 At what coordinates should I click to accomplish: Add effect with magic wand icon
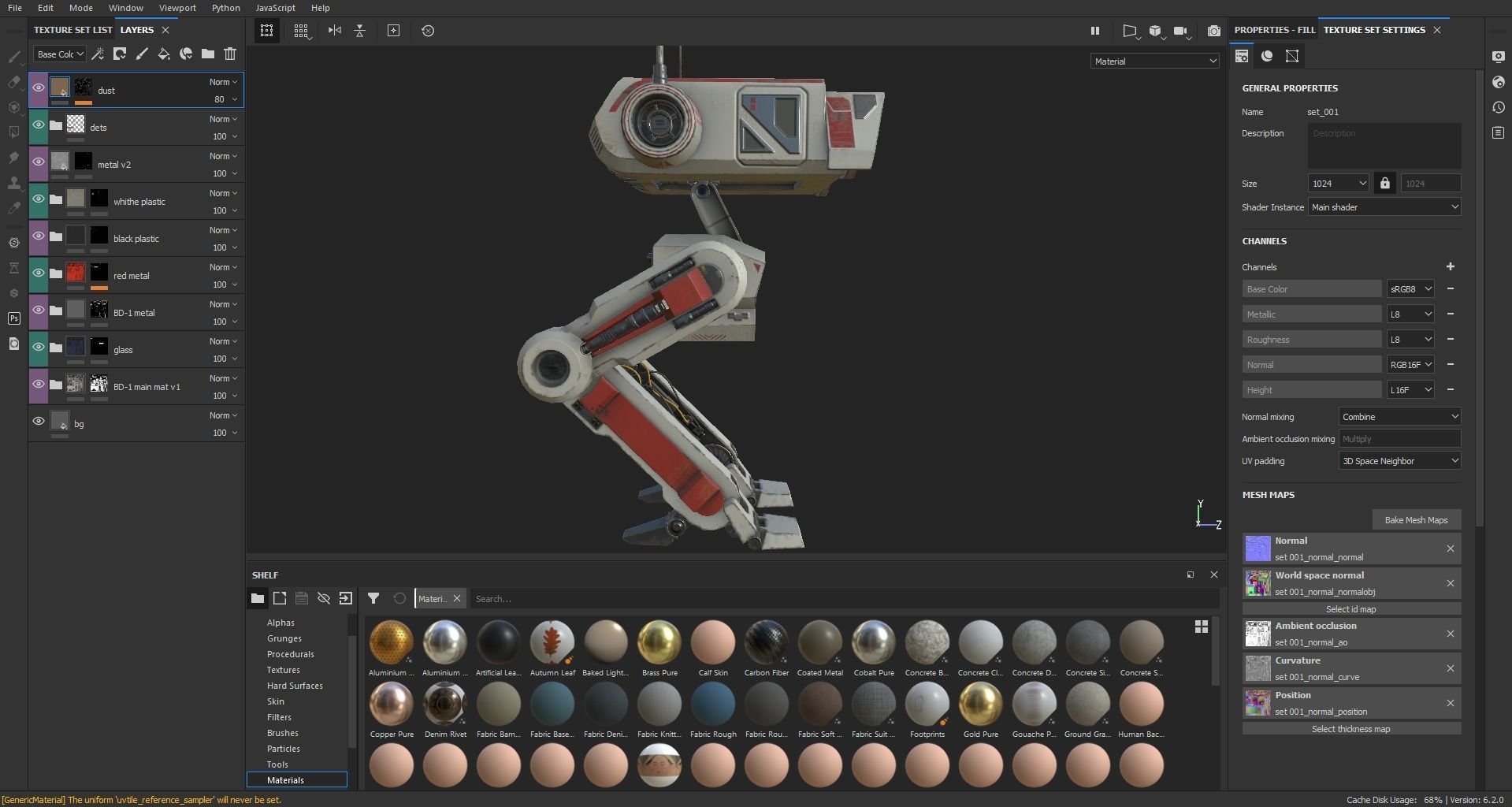tap(98, 54)
